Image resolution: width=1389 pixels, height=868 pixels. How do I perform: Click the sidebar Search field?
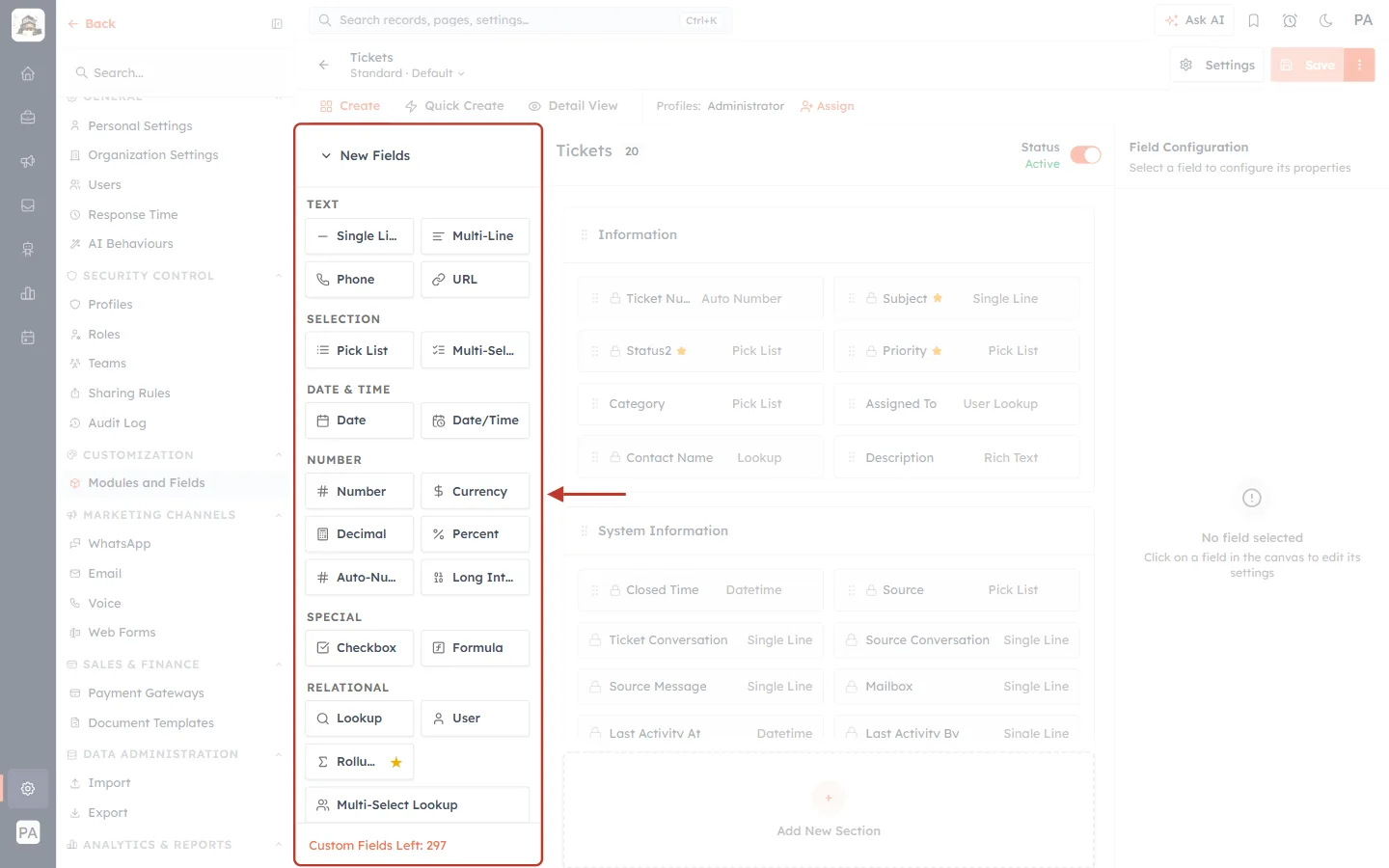tap(175, 73)
